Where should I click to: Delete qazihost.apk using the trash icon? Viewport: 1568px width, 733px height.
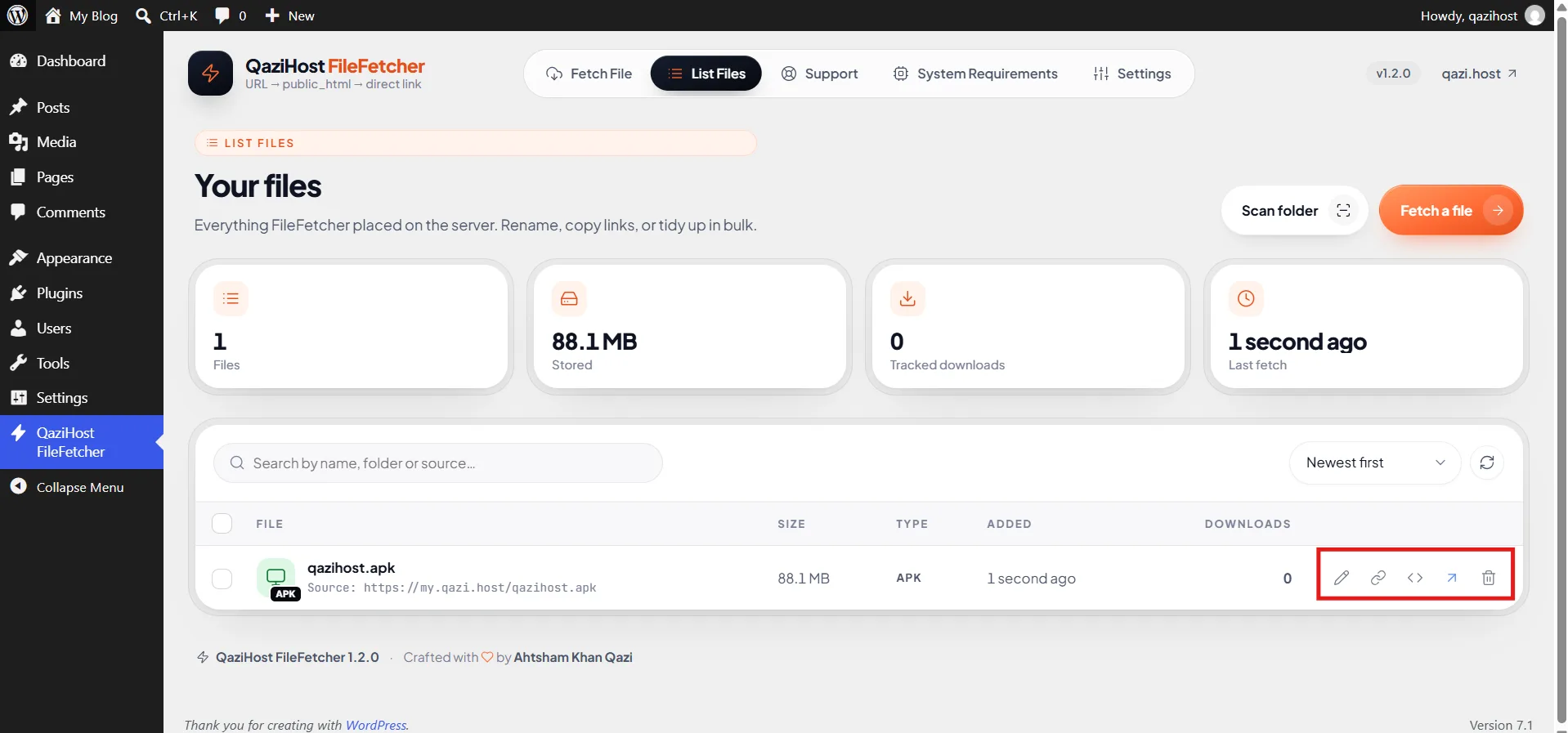click(x=1489, y=579)
